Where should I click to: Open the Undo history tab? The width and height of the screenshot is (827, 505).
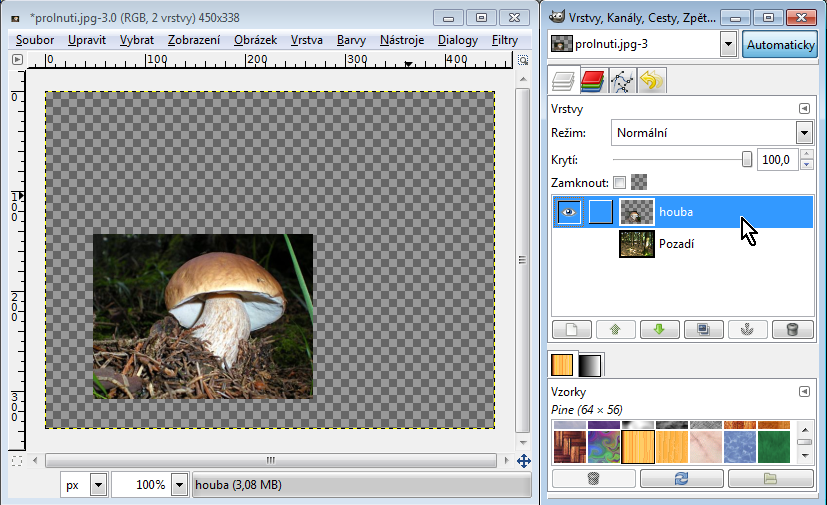click(x=651, y=81)
